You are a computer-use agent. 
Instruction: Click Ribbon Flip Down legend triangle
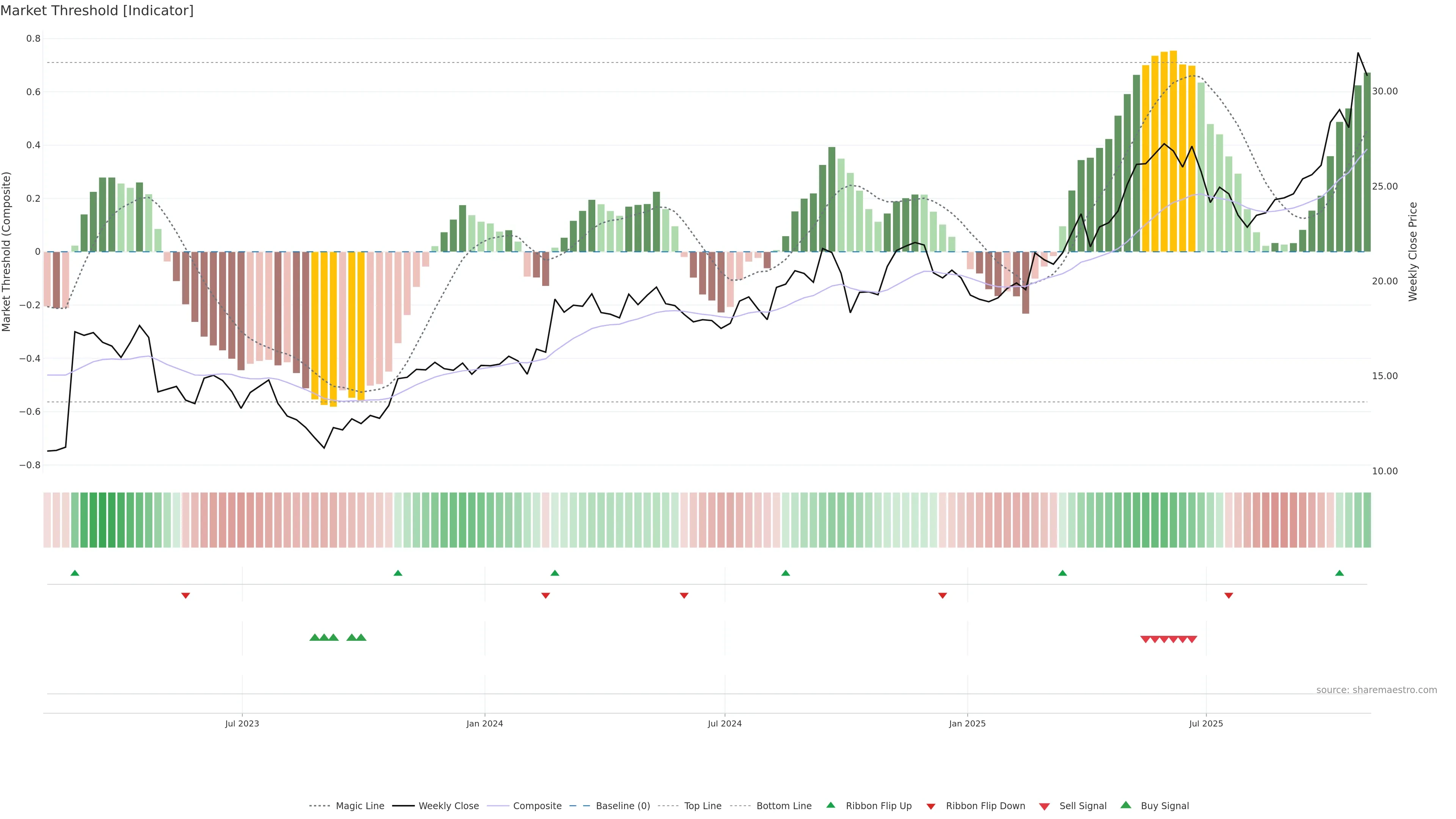pos(931,806)
